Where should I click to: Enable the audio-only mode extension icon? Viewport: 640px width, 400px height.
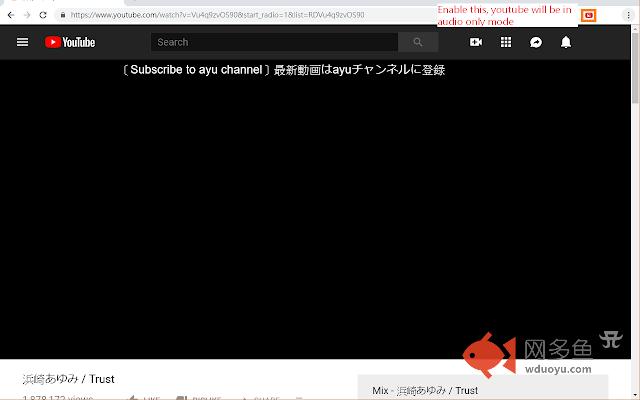pyautogui.click(x=589, y=16)
